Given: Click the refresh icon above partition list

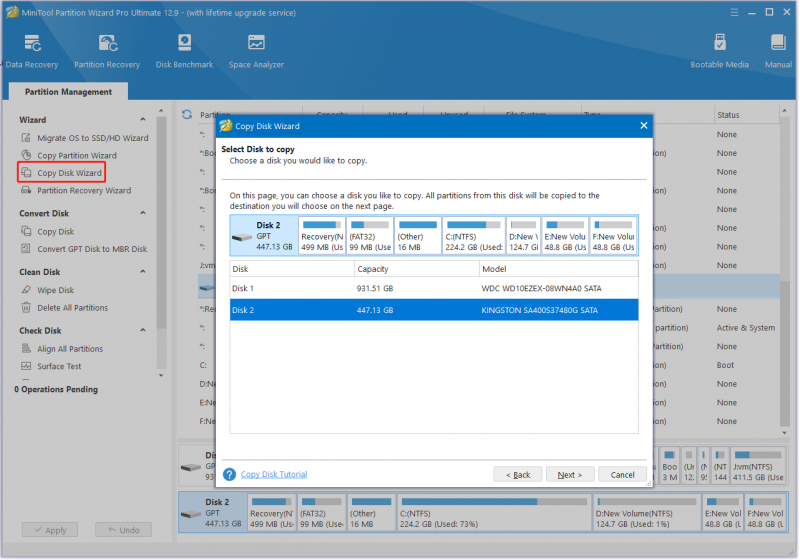Looking at the screenshot, I should [187, 115].
